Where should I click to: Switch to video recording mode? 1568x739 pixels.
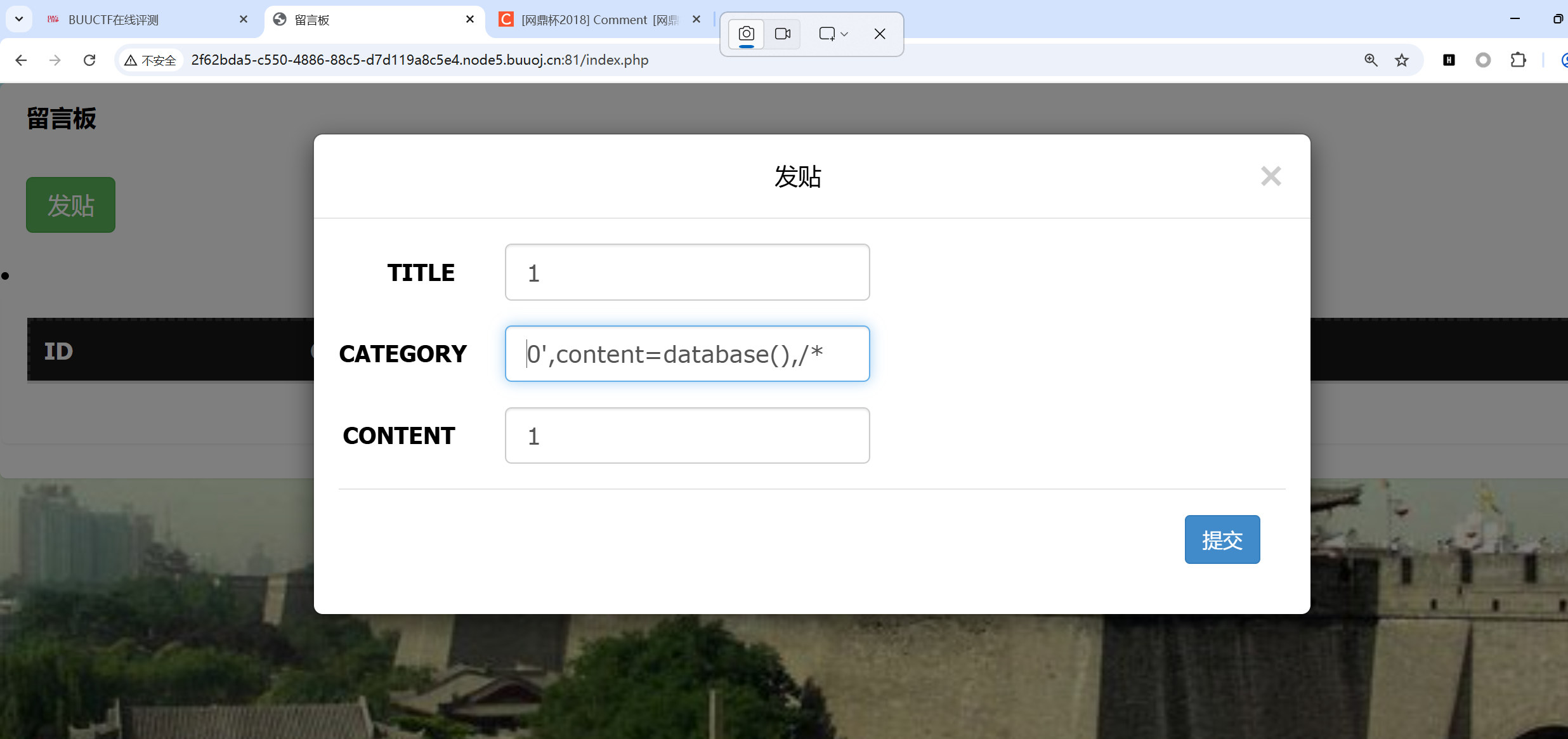pyautogui.click(x=783, y=34)
